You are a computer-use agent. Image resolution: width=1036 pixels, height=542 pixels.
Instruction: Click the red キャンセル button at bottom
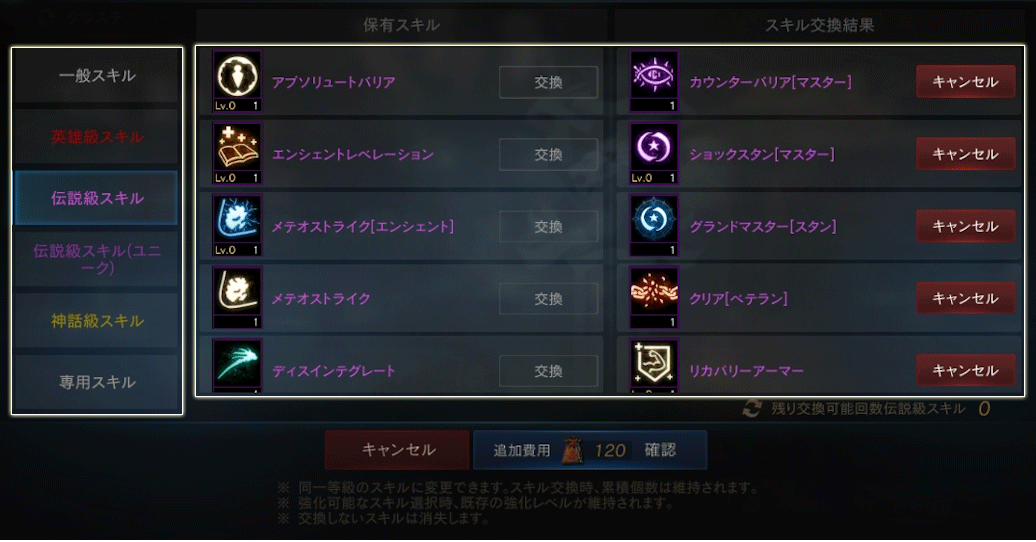click(397, 449)
